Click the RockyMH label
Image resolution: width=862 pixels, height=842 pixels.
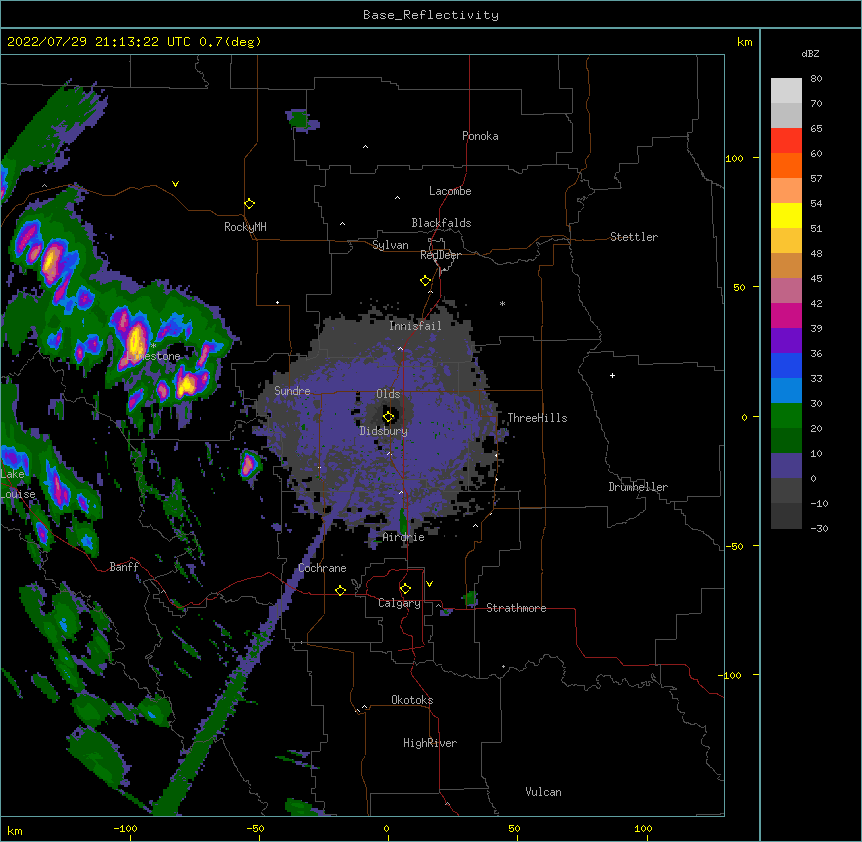tap(245, 227)
